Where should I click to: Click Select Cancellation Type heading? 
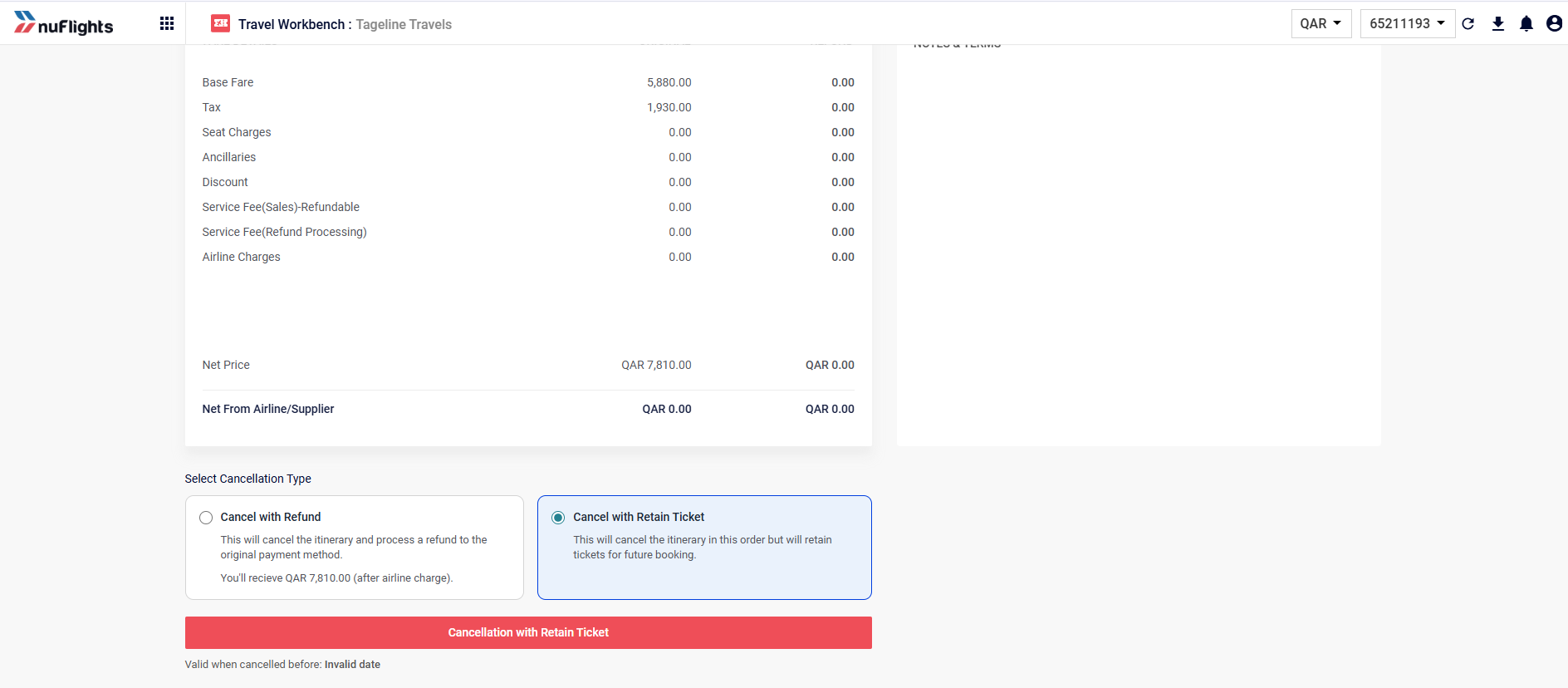(x=247, y=479)
